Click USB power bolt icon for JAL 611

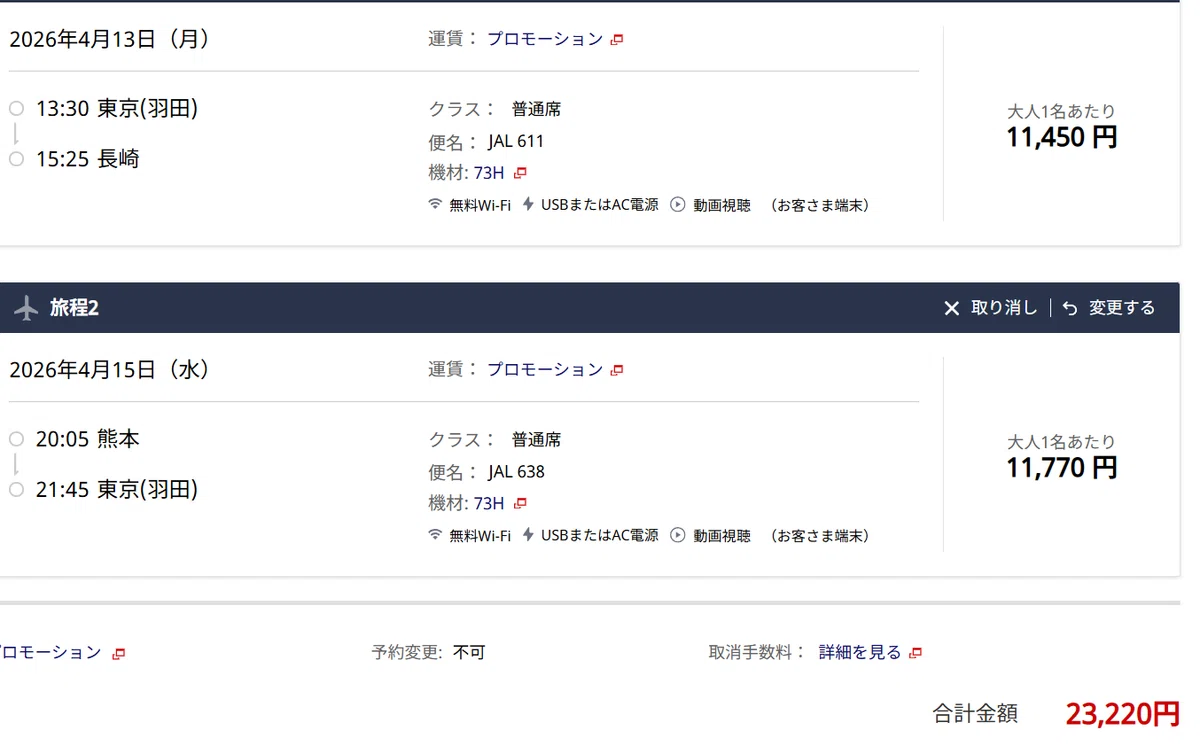[x=528, y=204]
